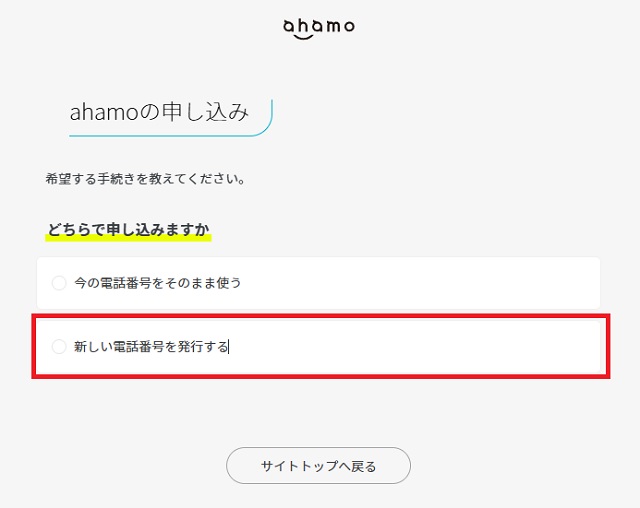Click the red highlight border around the new number option
The width and height of the screenshot is (640, 508).
(321, 317)
